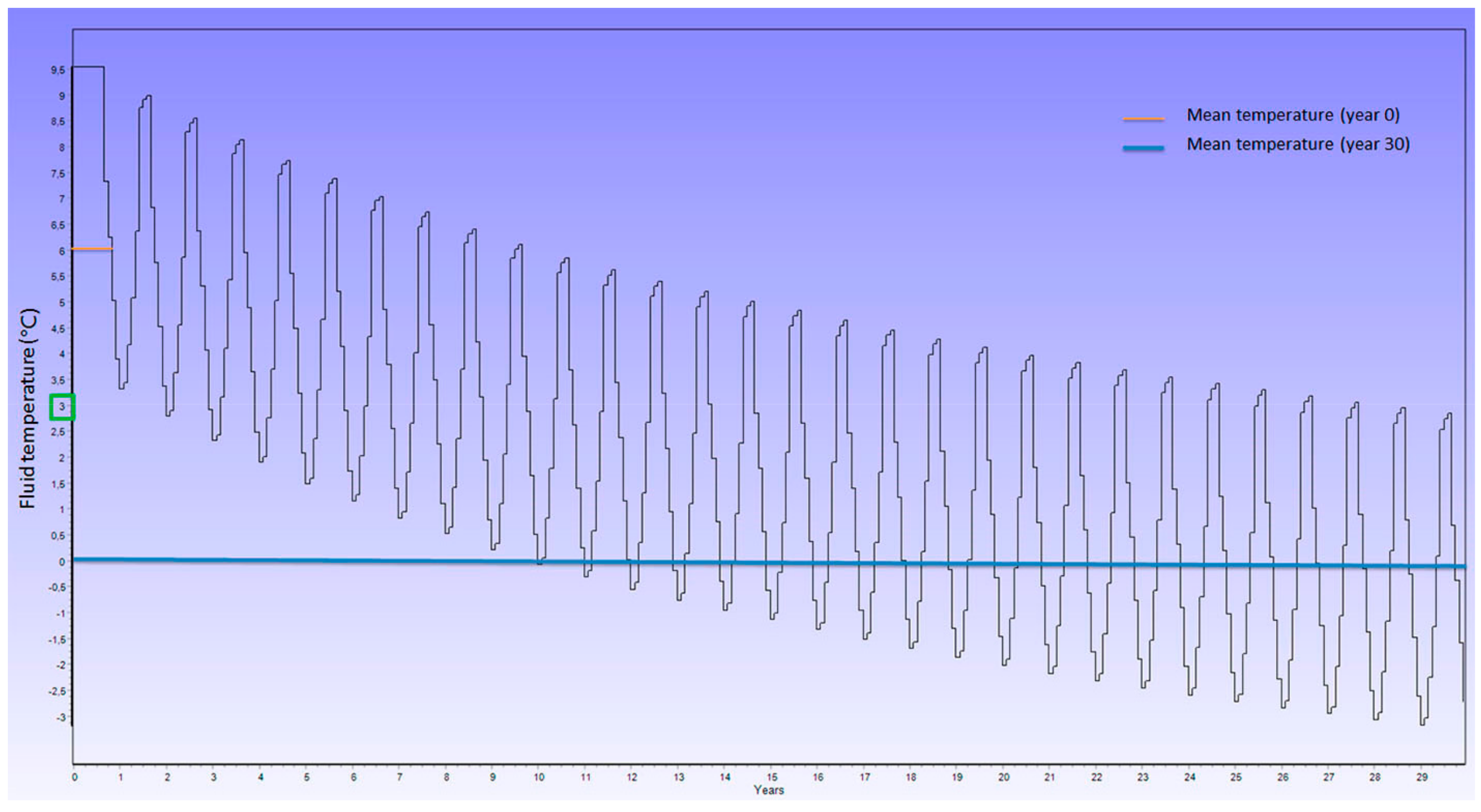1481x812 pixels.
Task: Click the year 15 x-axis label
Action: (x=771, y=777)
